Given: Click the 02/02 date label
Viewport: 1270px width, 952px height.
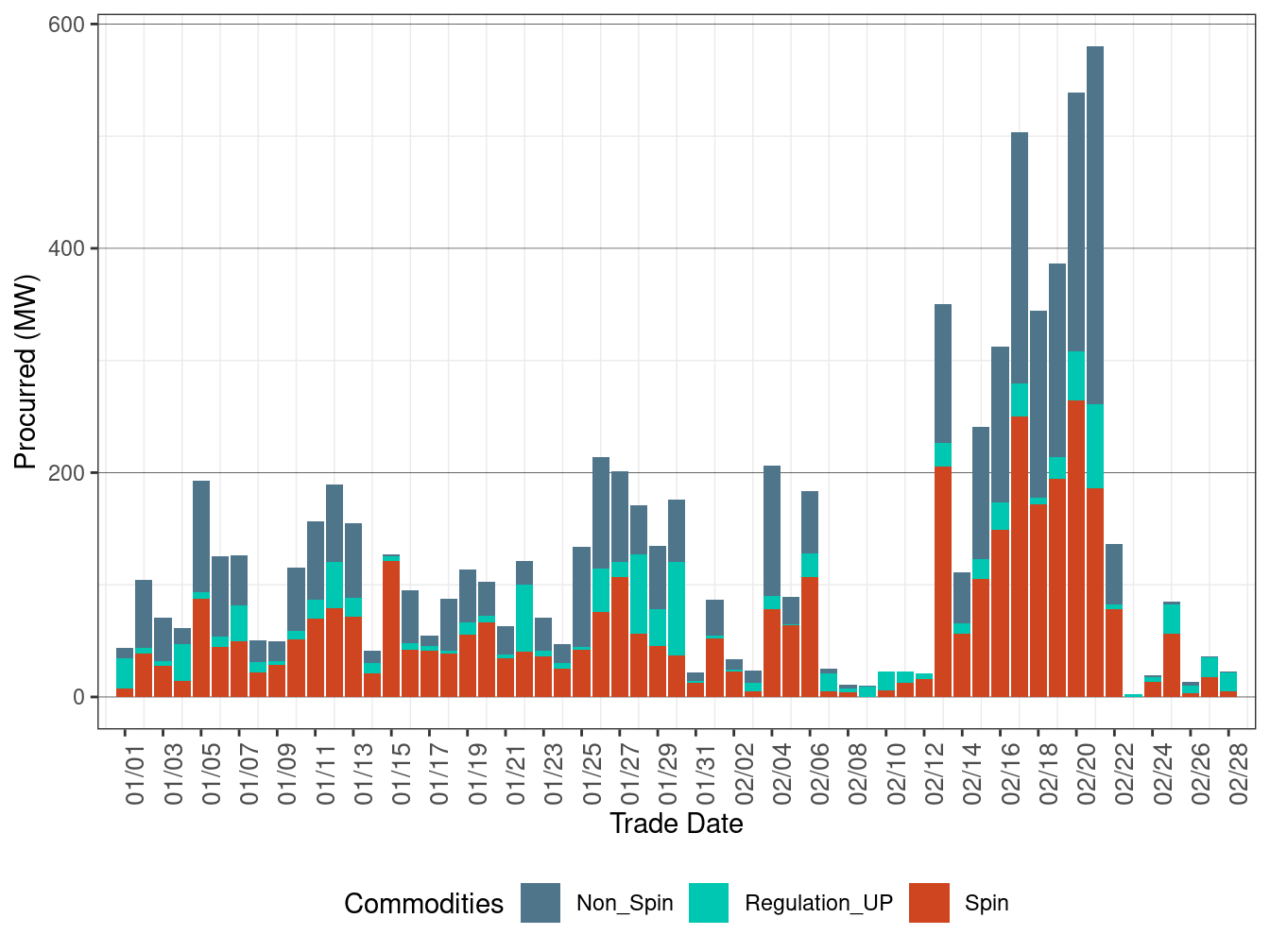Looking at the screenshot, I should pyautogui.click(x=745, y=774).
